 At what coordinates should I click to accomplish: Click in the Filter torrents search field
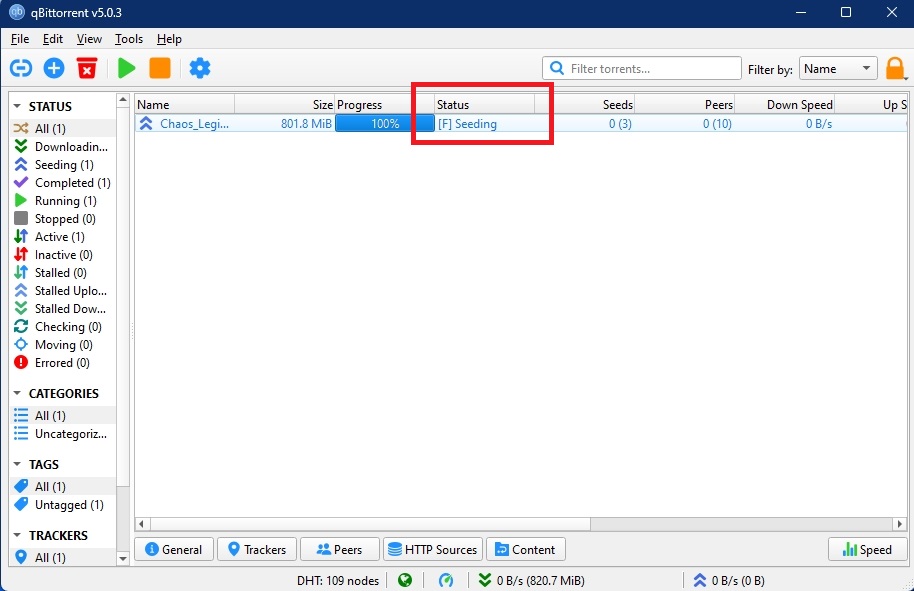(x=642, y=68)
